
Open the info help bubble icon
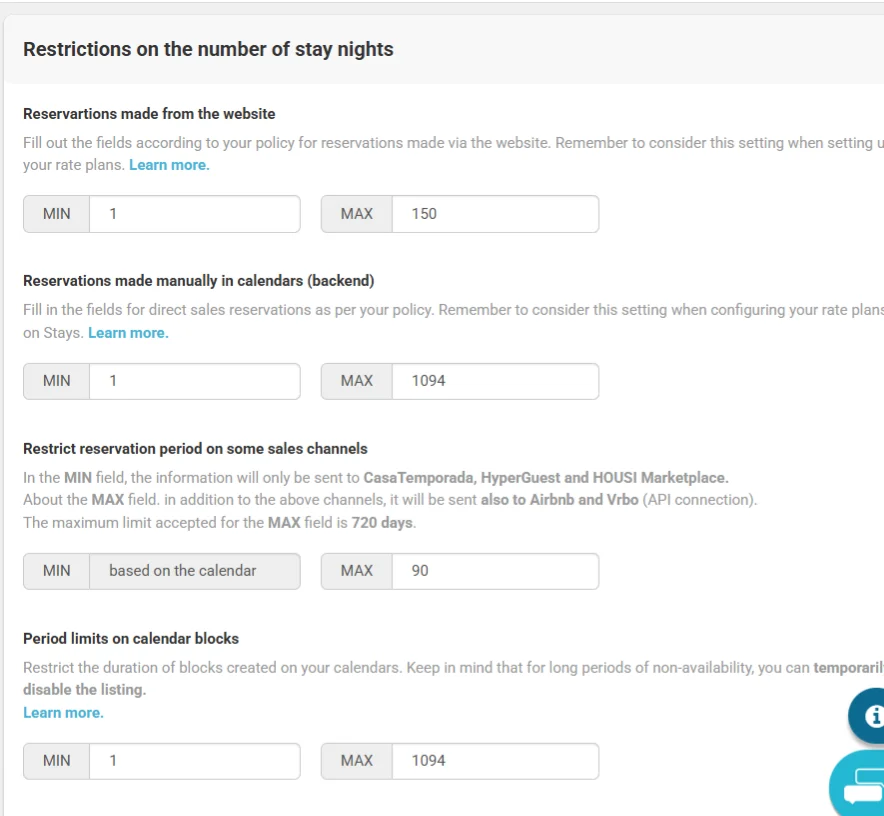(x=868, y=716)
